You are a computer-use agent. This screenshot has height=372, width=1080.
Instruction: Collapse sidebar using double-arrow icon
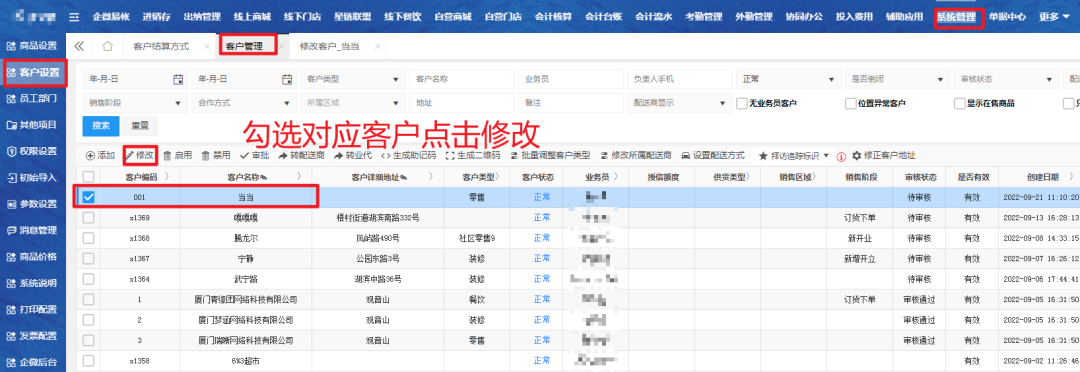79,47
